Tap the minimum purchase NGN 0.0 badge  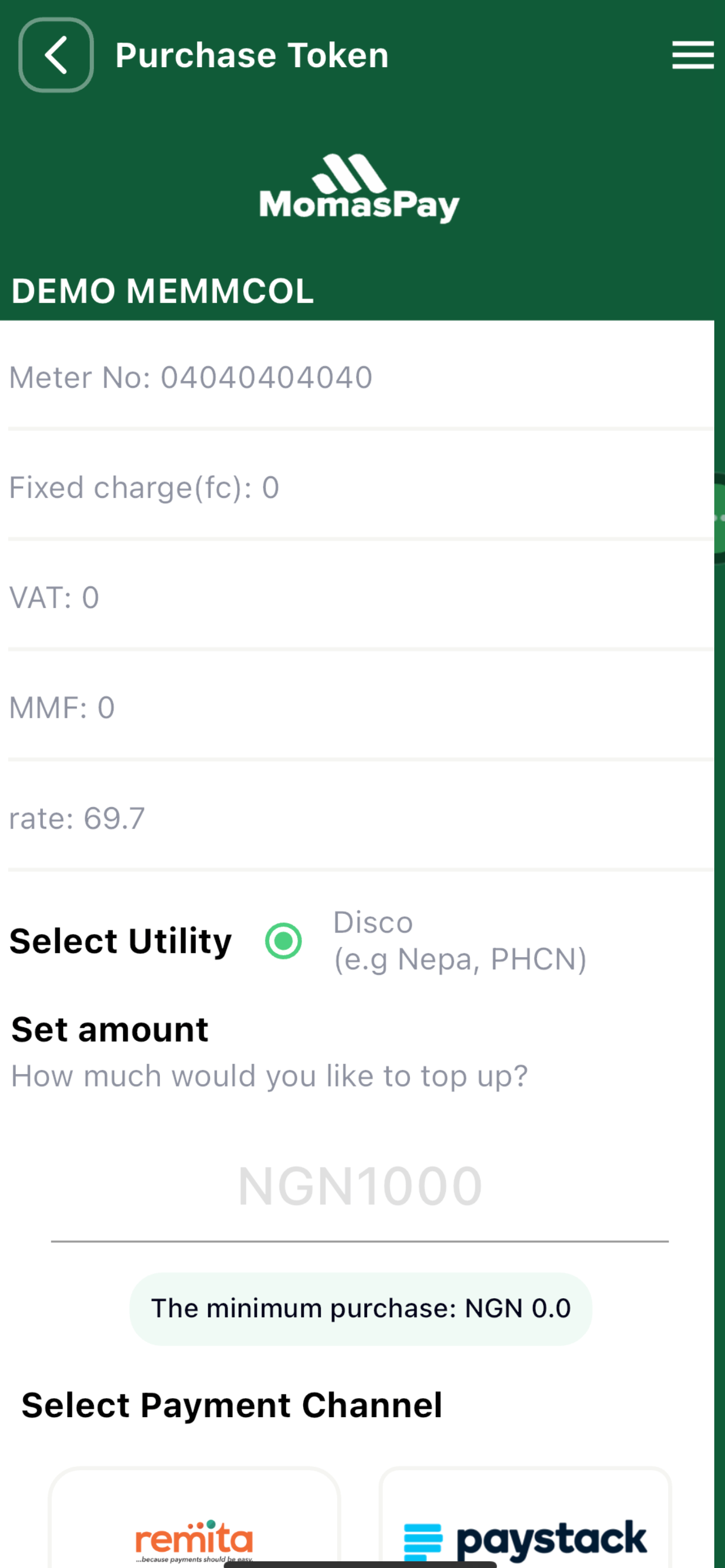(x=360, y=1309)
